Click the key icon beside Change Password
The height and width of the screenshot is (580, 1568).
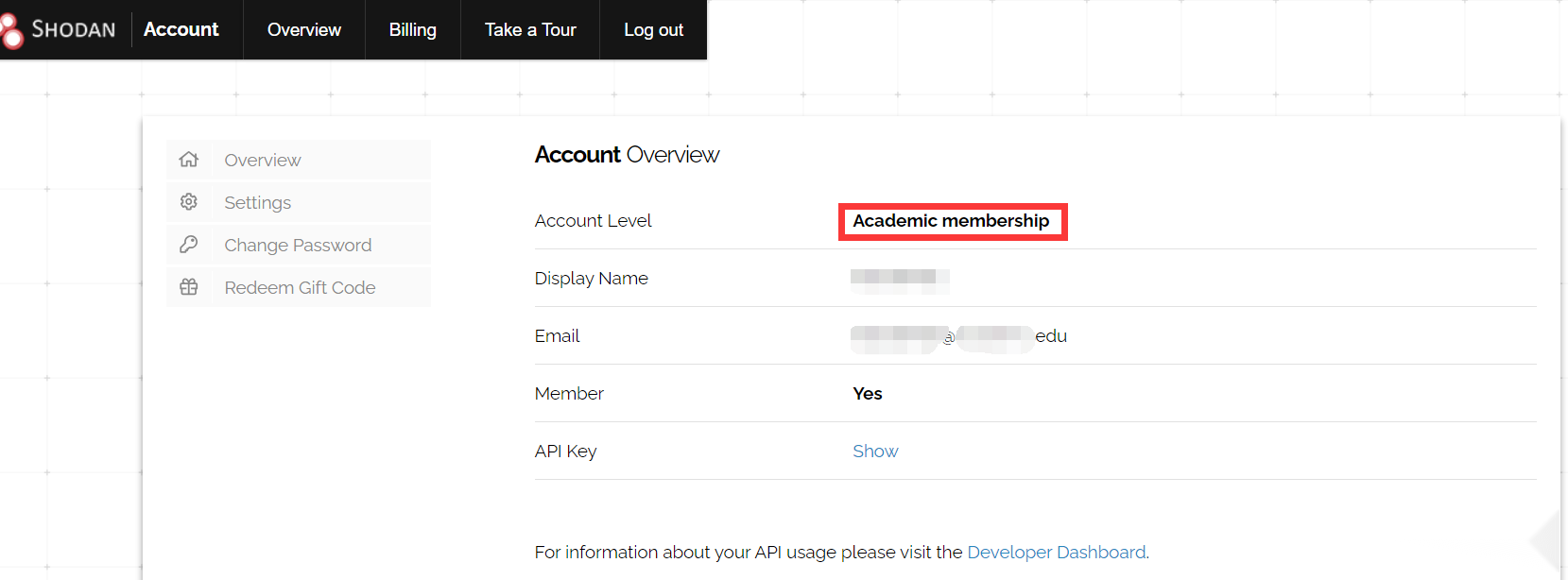pos(189,245)
